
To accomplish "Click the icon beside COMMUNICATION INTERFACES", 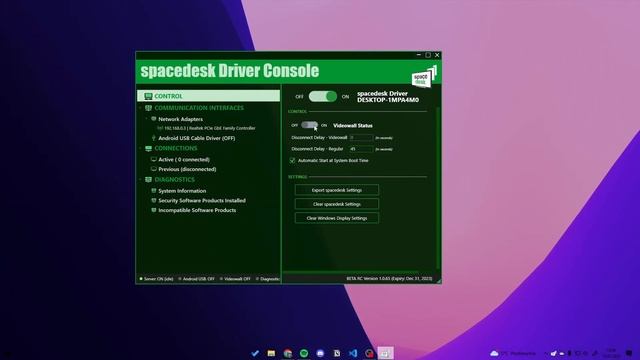I will coord(148,108).
